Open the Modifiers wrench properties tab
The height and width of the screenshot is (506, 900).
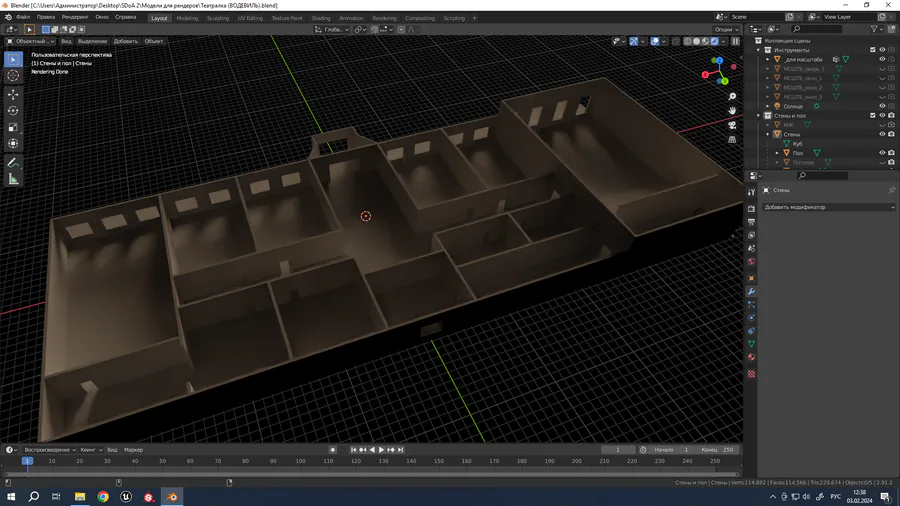coord(751,292)
